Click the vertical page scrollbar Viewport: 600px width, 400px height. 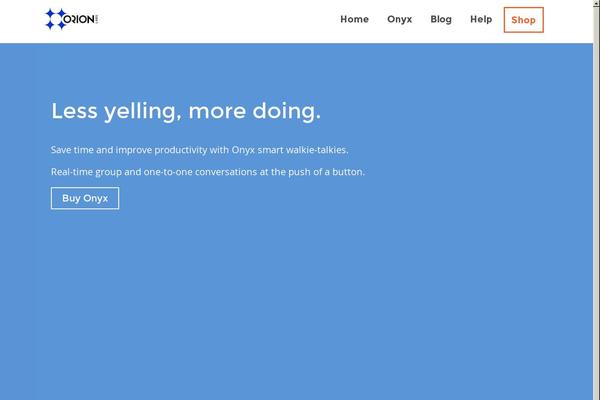596,200
